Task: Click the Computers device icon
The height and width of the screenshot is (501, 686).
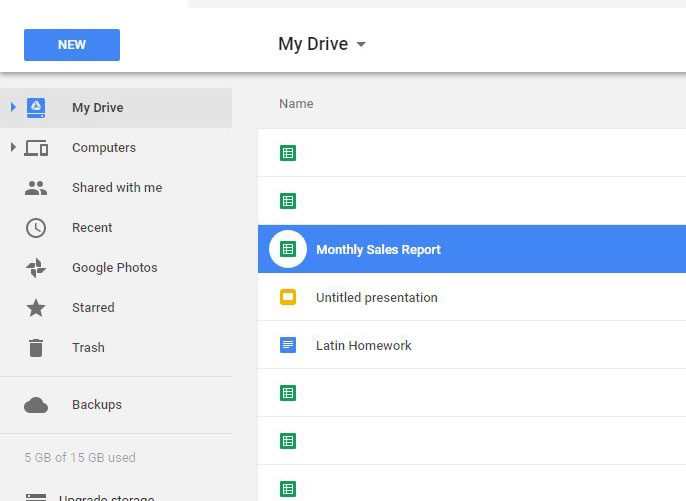Action: point(36,148)
